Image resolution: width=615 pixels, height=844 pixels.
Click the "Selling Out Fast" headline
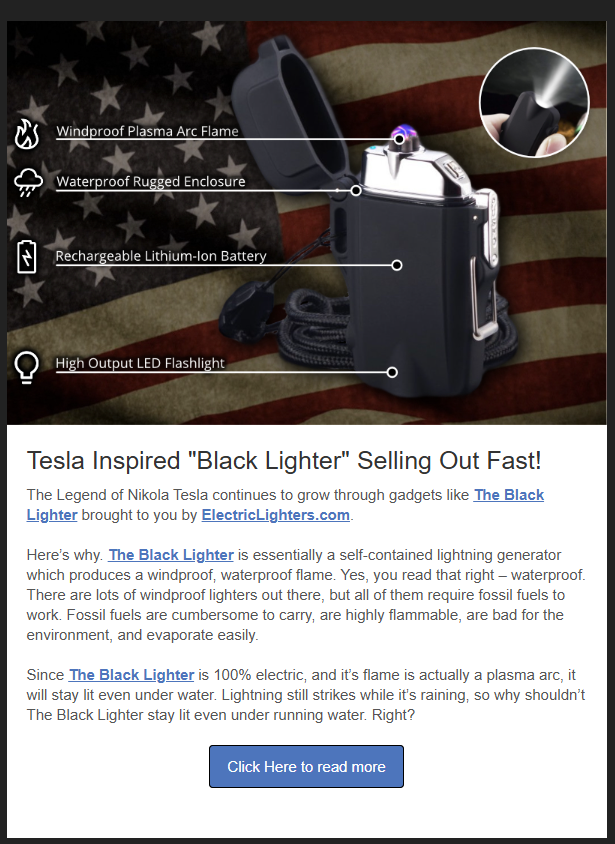point(284,460)
